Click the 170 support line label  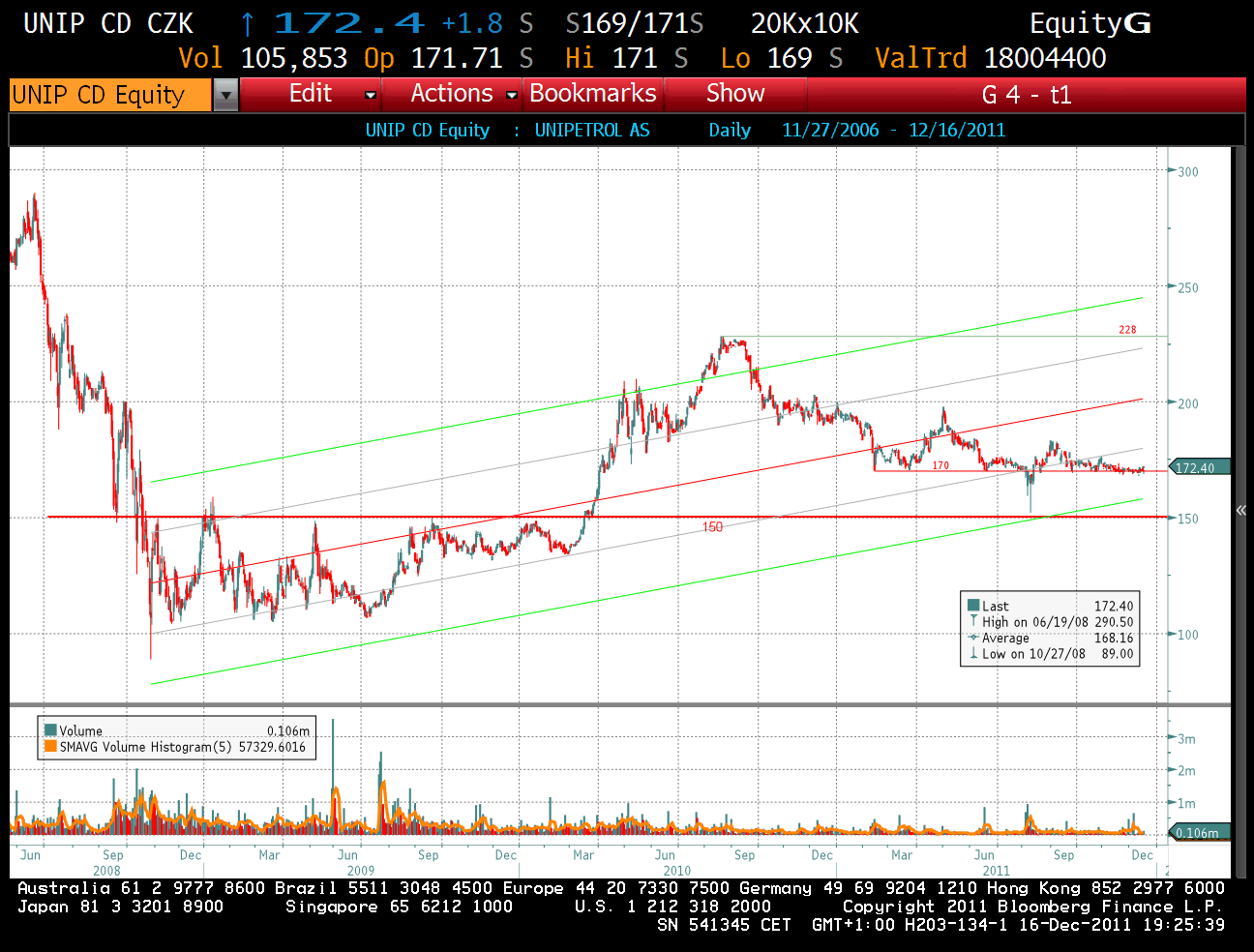click(x=940, y=465)
